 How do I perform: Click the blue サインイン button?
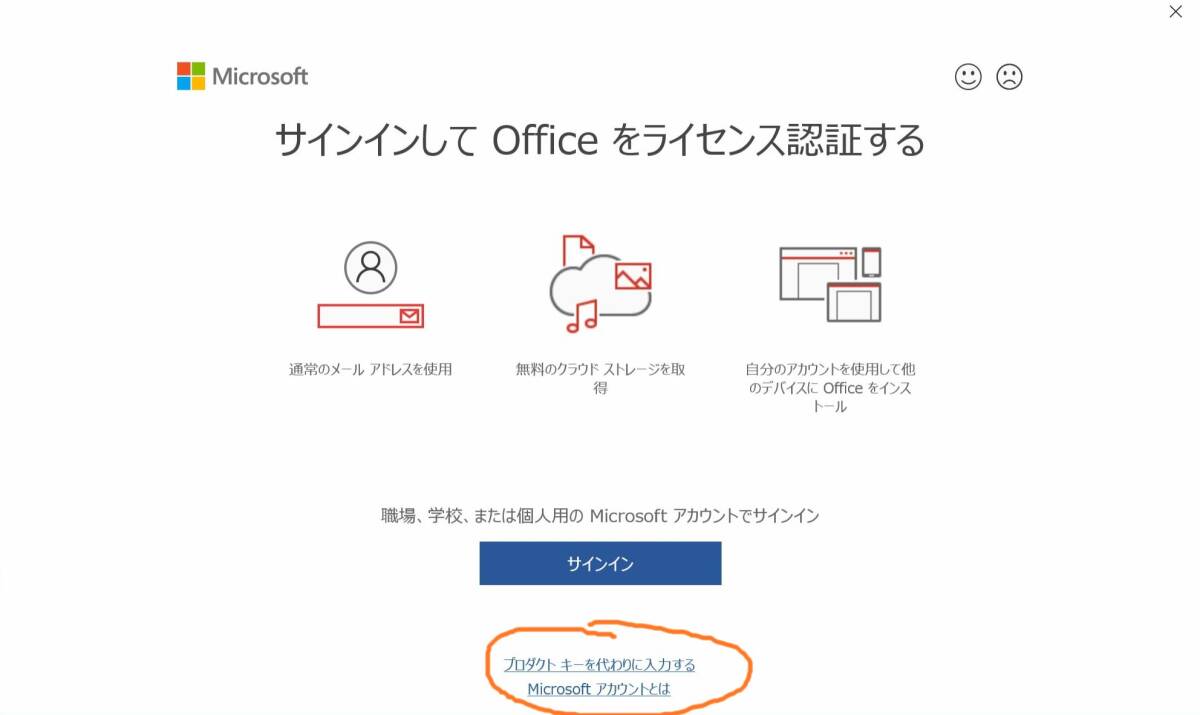coord(600,563)
